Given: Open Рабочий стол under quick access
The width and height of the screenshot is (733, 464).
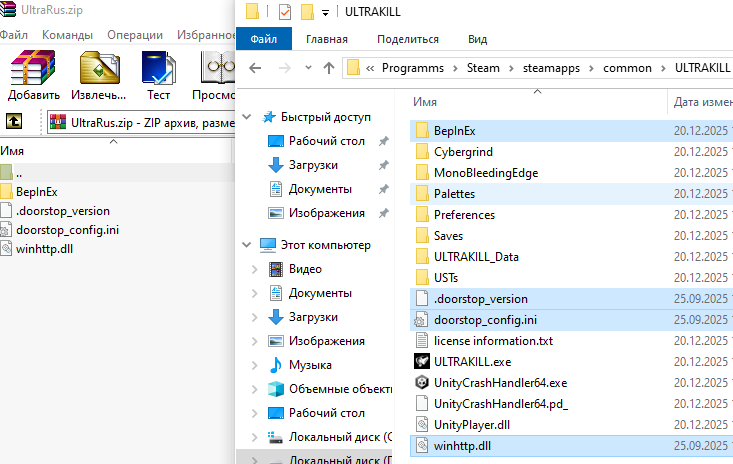Looking at the screenshot, I should [326, 141].
